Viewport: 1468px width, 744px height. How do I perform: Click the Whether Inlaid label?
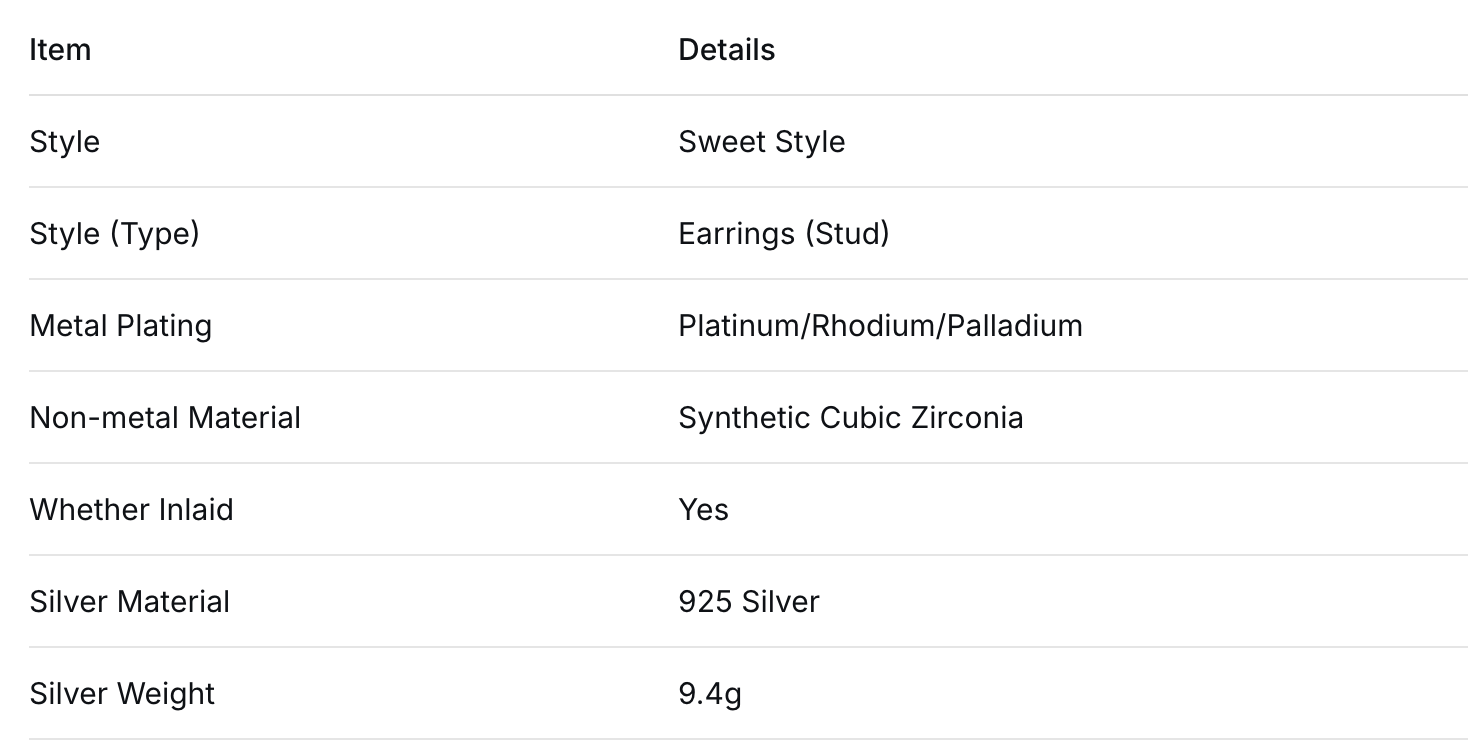pyautogui.click(x=131, y=509)
